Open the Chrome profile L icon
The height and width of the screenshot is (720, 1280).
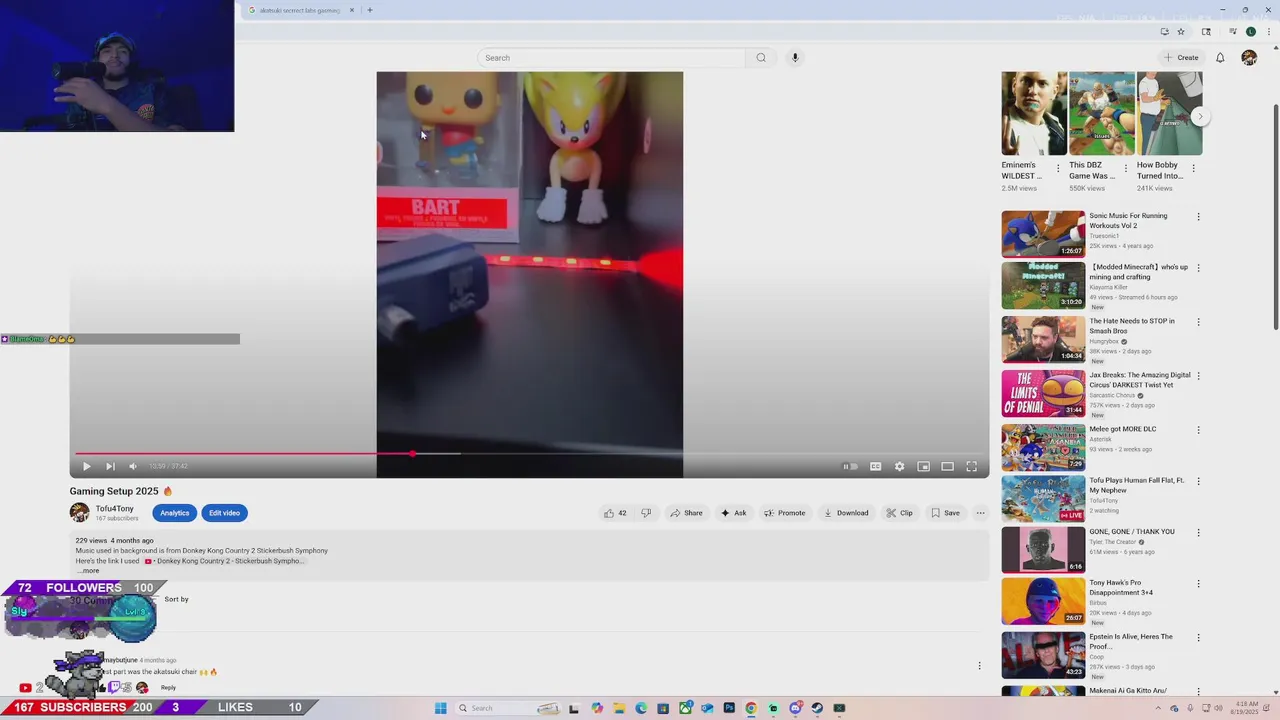click(x=1251, y=32)
